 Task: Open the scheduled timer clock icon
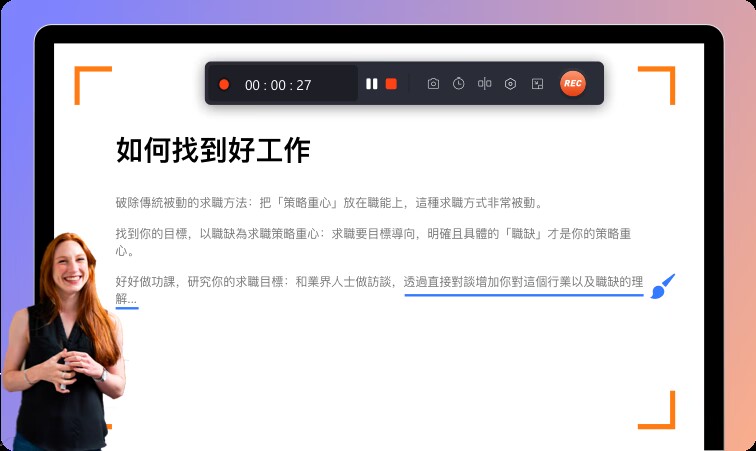(458, 84)
